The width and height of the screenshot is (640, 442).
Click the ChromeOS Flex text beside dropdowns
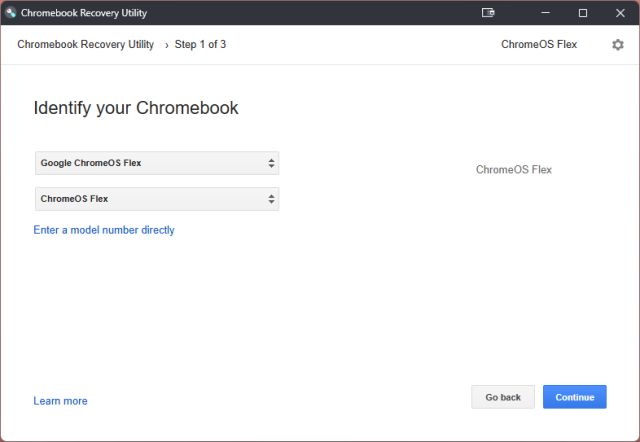[514, 170]
